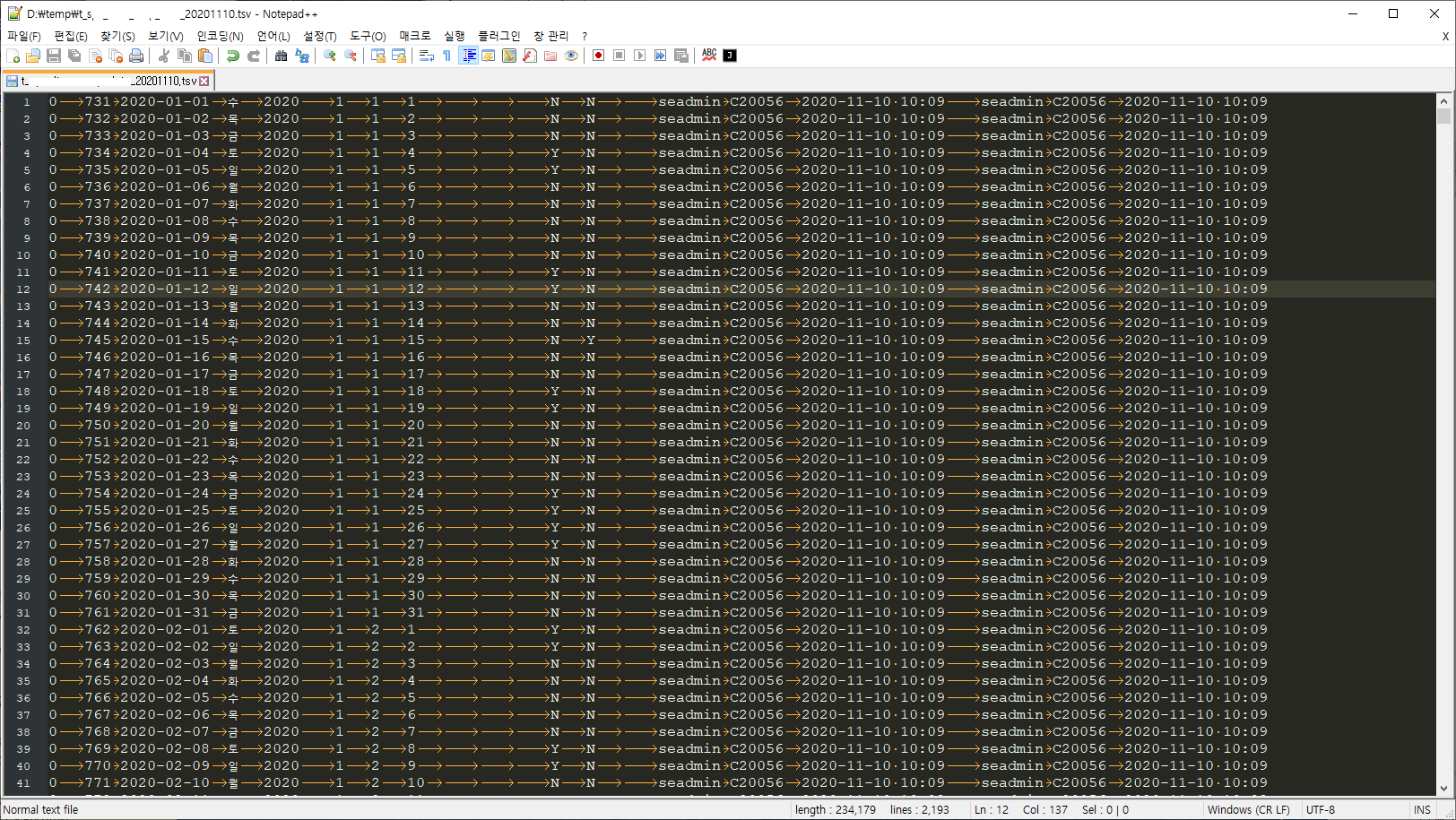The width and height of the screenshot is (1456, 820).
Task: Create a new file with the New icon
Action: tap(13, 56)
